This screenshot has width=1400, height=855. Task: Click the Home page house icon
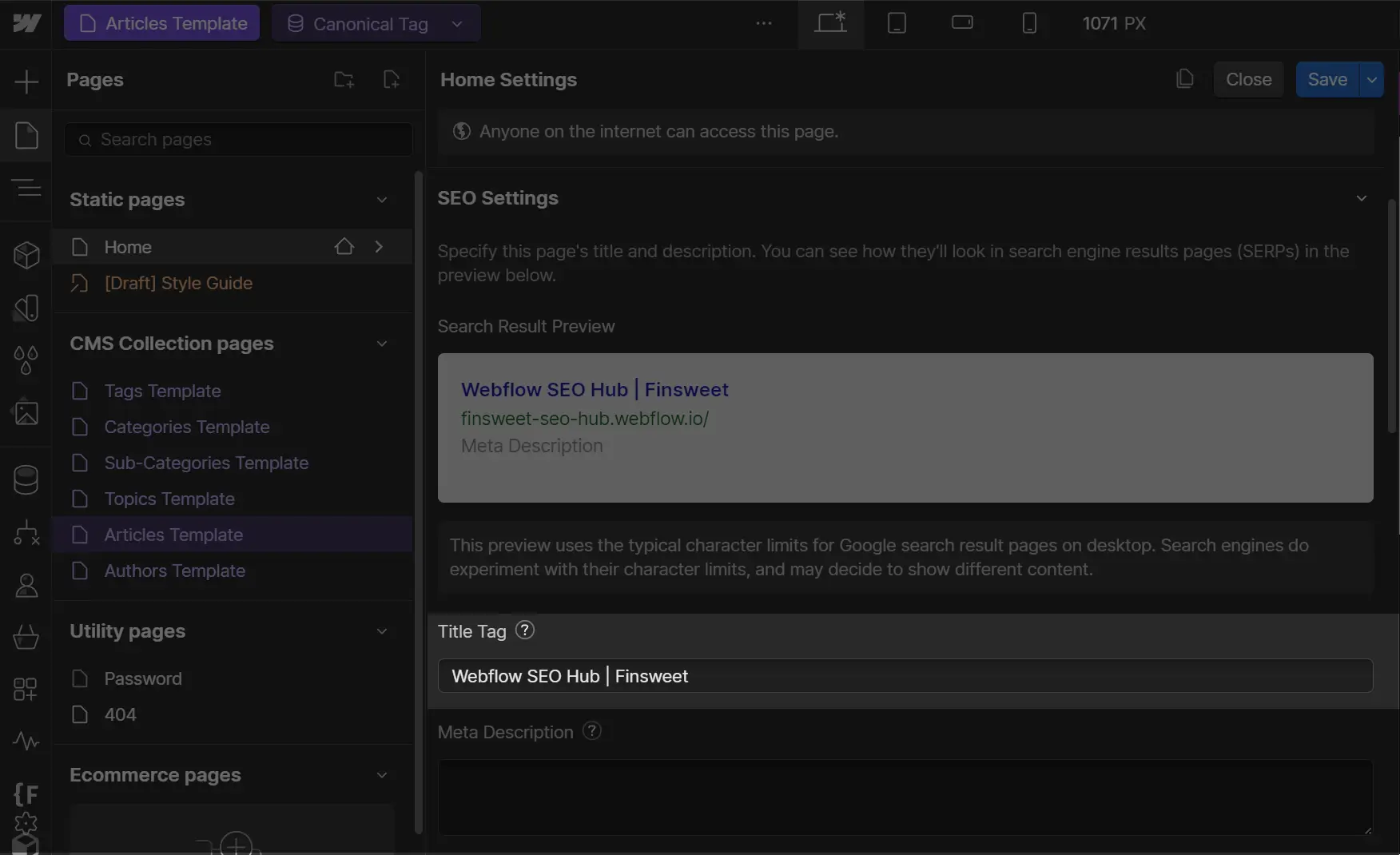pyautogui.click(x=344, y=247)
